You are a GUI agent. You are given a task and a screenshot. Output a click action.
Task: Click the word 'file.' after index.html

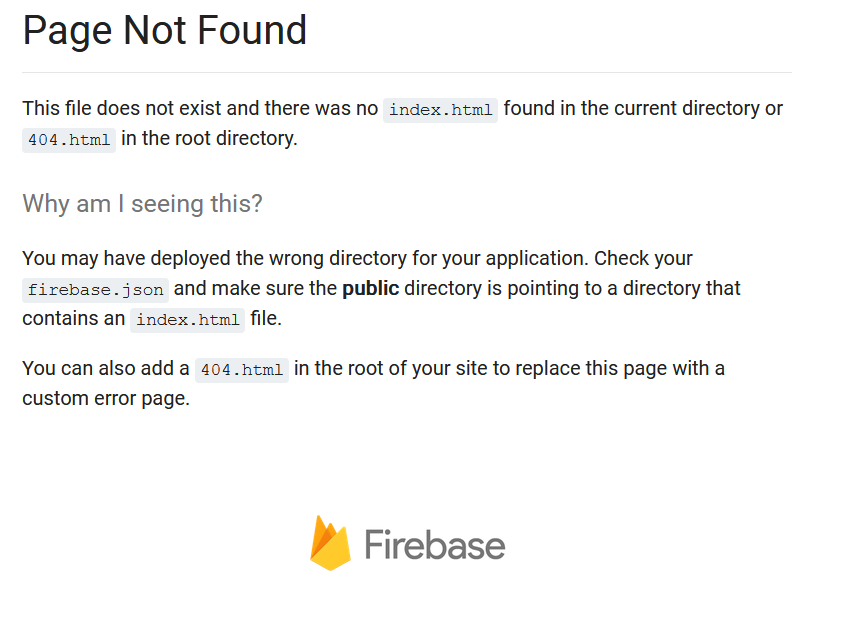click(x=266, y=318)
